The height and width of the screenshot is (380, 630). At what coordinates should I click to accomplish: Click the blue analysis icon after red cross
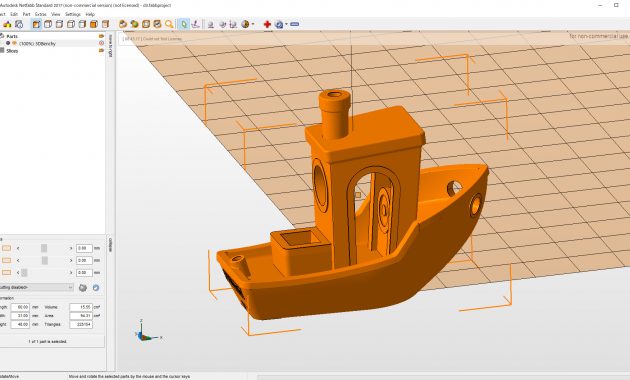pyautogui.click(x=279, y=25)
